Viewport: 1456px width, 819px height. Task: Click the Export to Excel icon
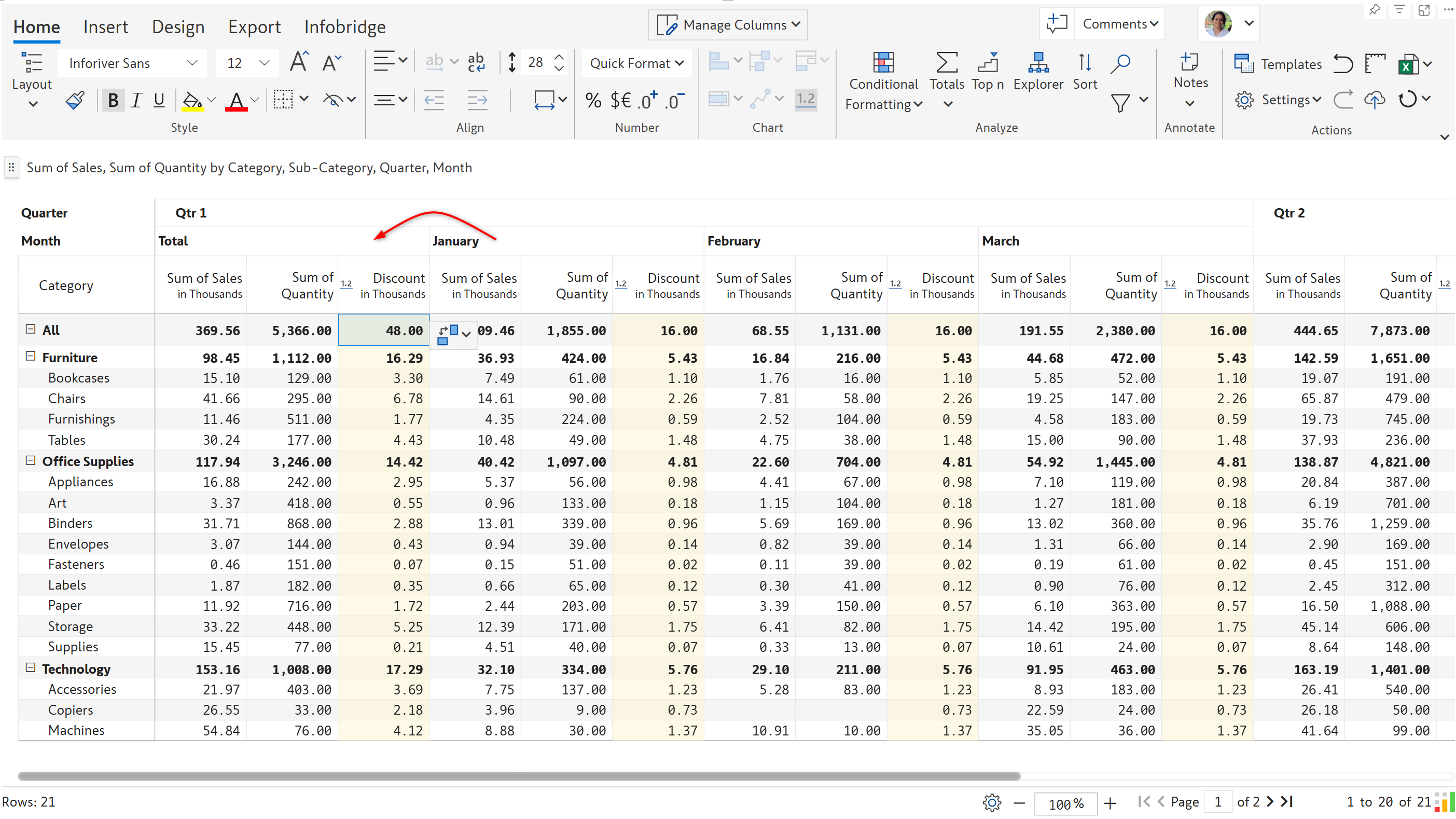pos(1408,64)
